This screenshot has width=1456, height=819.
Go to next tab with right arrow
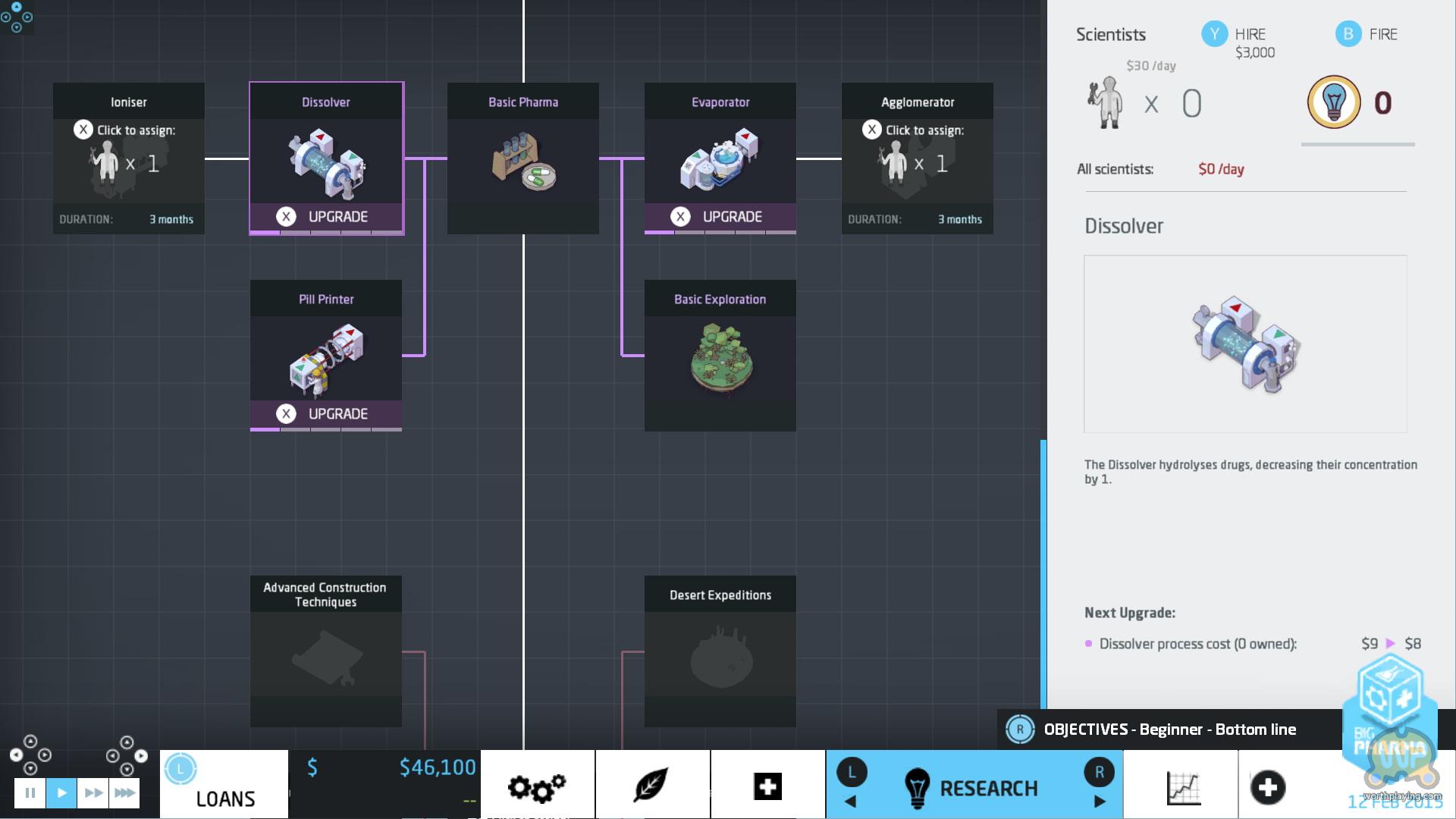pos(1100,802)
